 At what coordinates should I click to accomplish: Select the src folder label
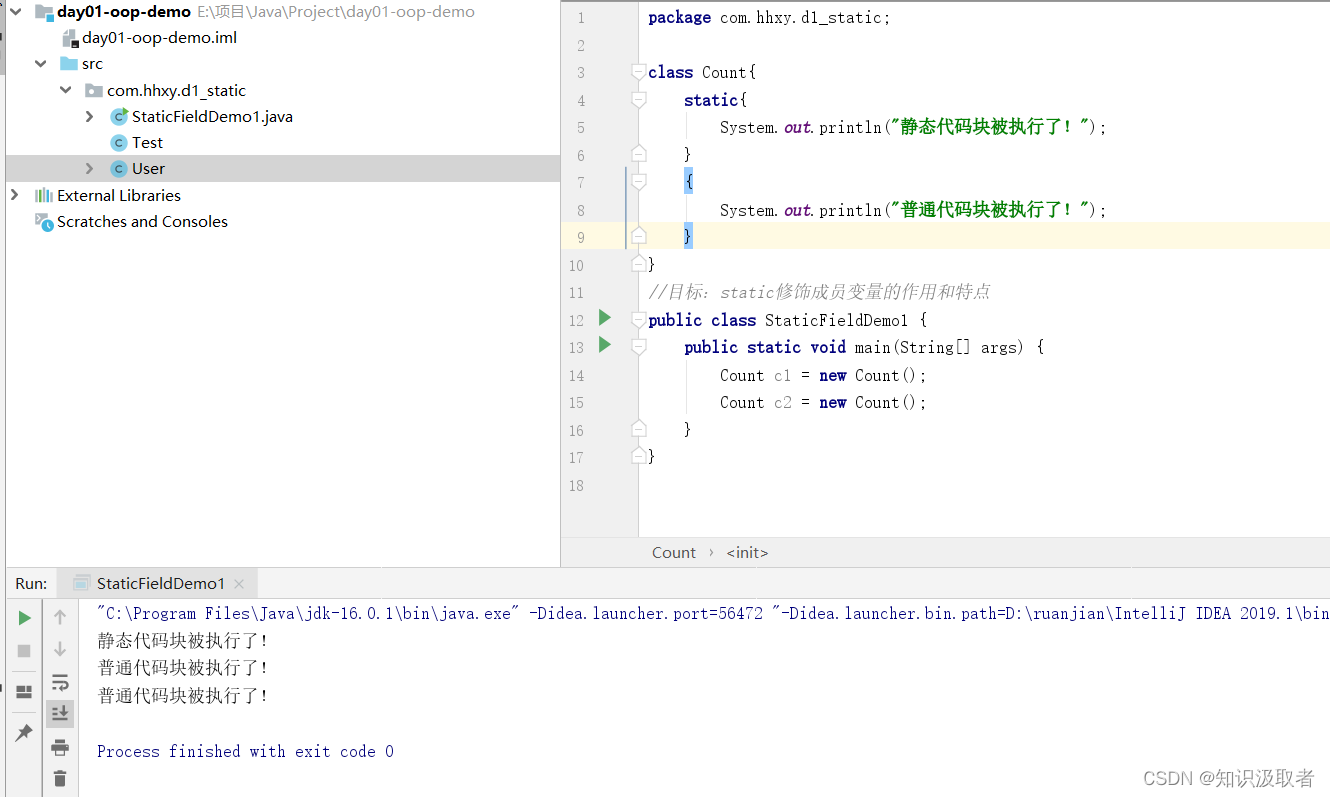[x=92, y=64]
